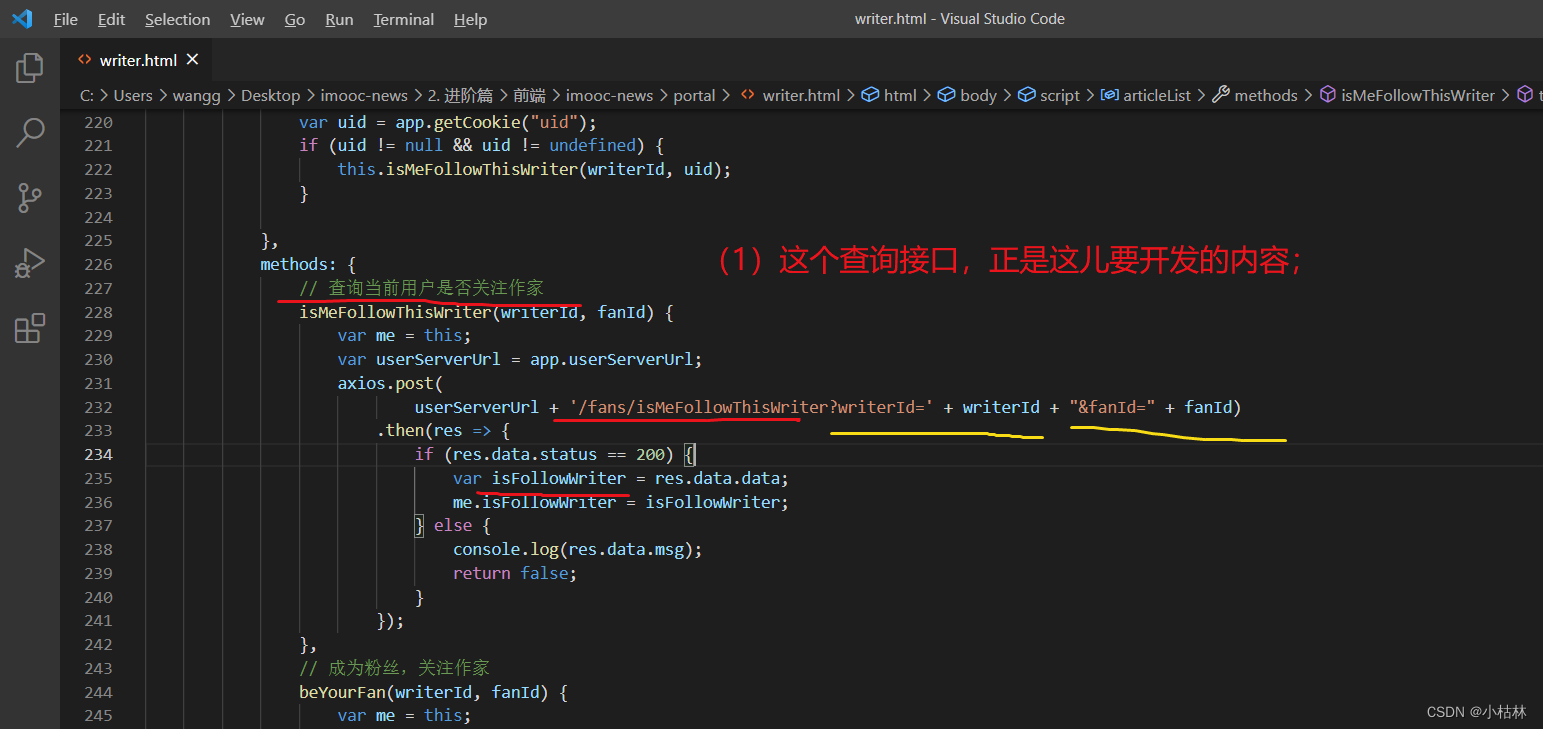Open the File menu
Viewport: 1543px width, 729px height.
[x=66, y=19]
